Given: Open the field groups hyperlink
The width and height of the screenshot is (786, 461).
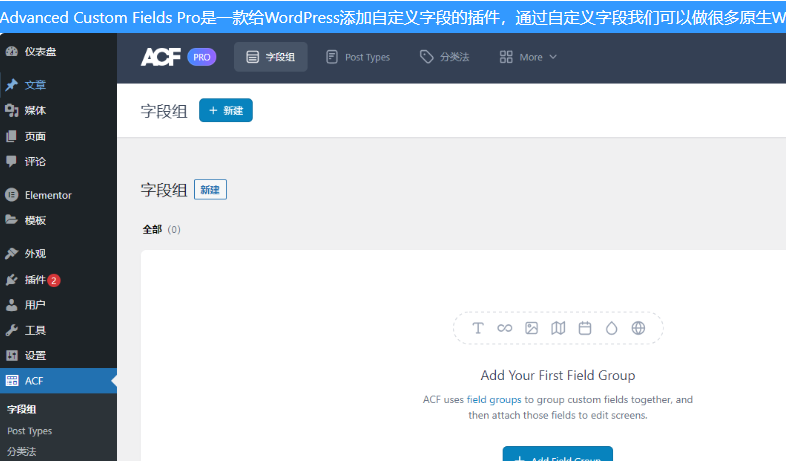Looking at the screenshot, I should 494,399.
